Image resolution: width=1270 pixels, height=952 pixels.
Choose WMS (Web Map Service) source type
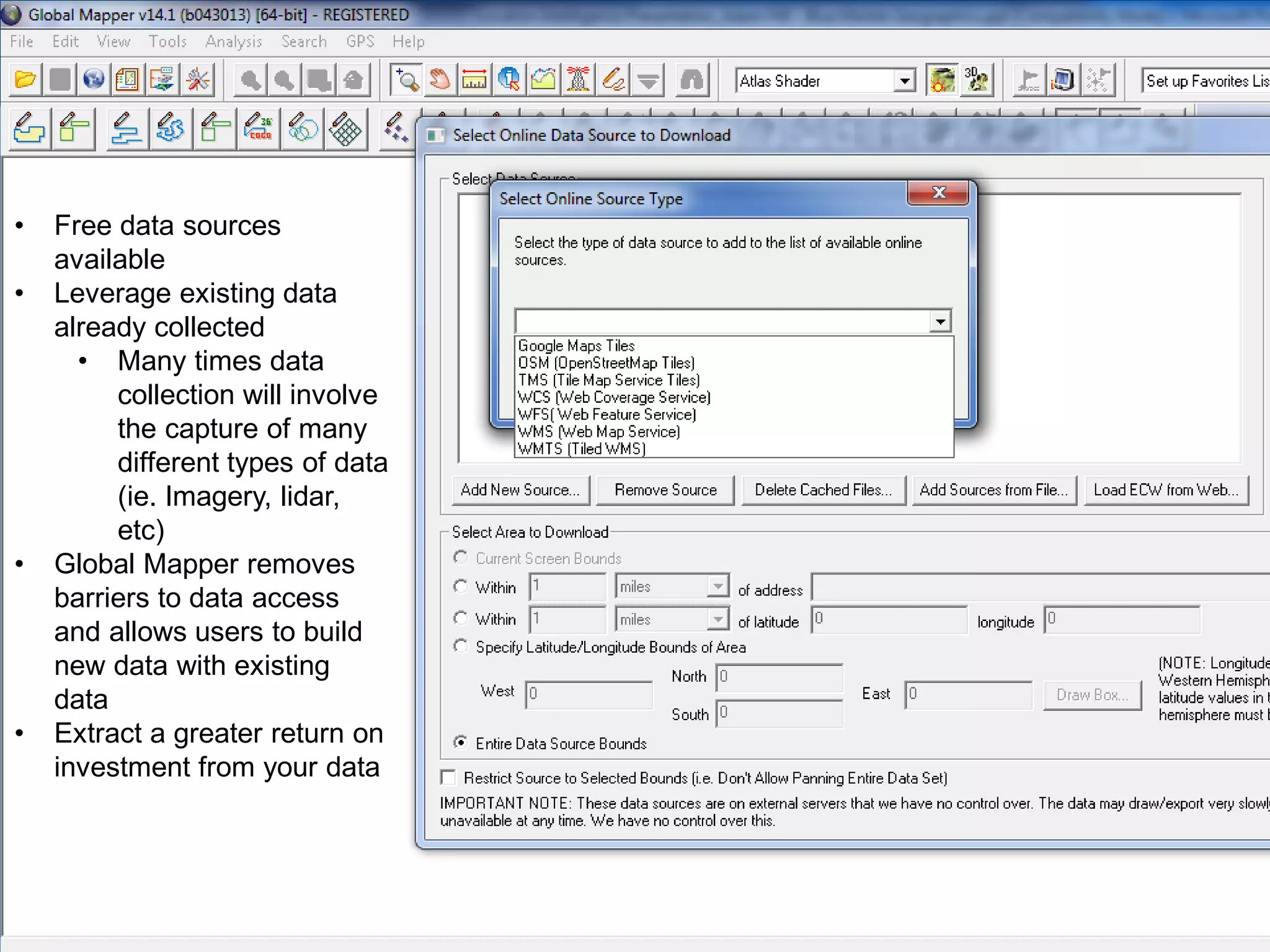734,431
